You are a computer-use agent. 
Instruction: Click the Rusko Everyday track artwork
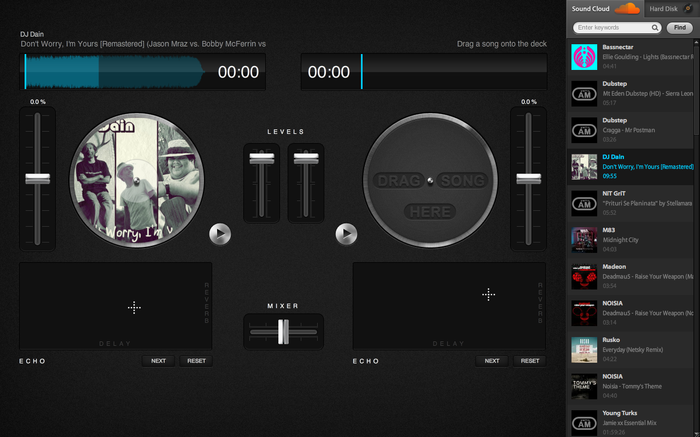(x=583, y=349)
